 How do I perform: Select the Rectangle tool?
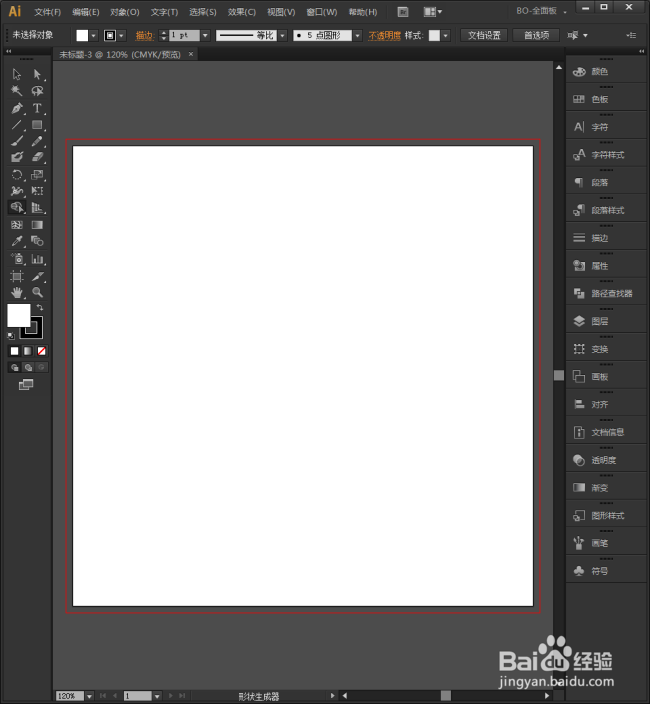point(37,125)
